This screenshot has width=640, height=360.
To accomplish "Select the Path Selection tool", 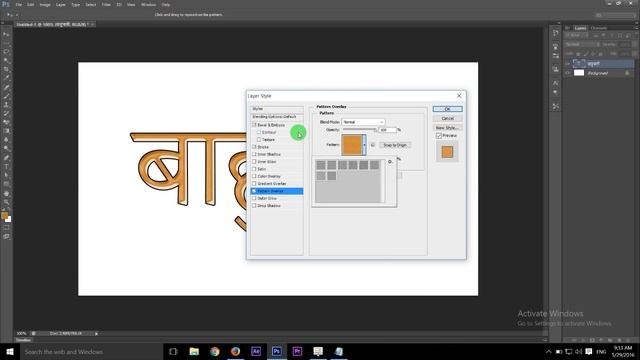I will tap(6, 175).
